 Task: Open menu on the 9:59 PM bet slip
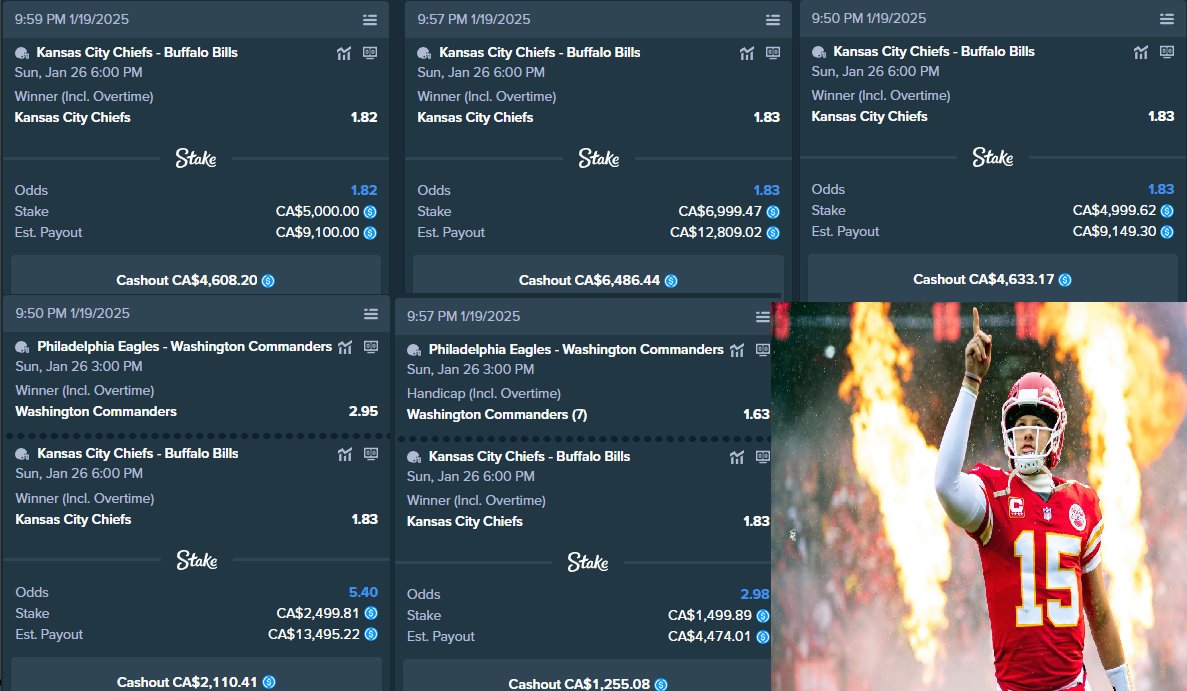pos(369,20)
